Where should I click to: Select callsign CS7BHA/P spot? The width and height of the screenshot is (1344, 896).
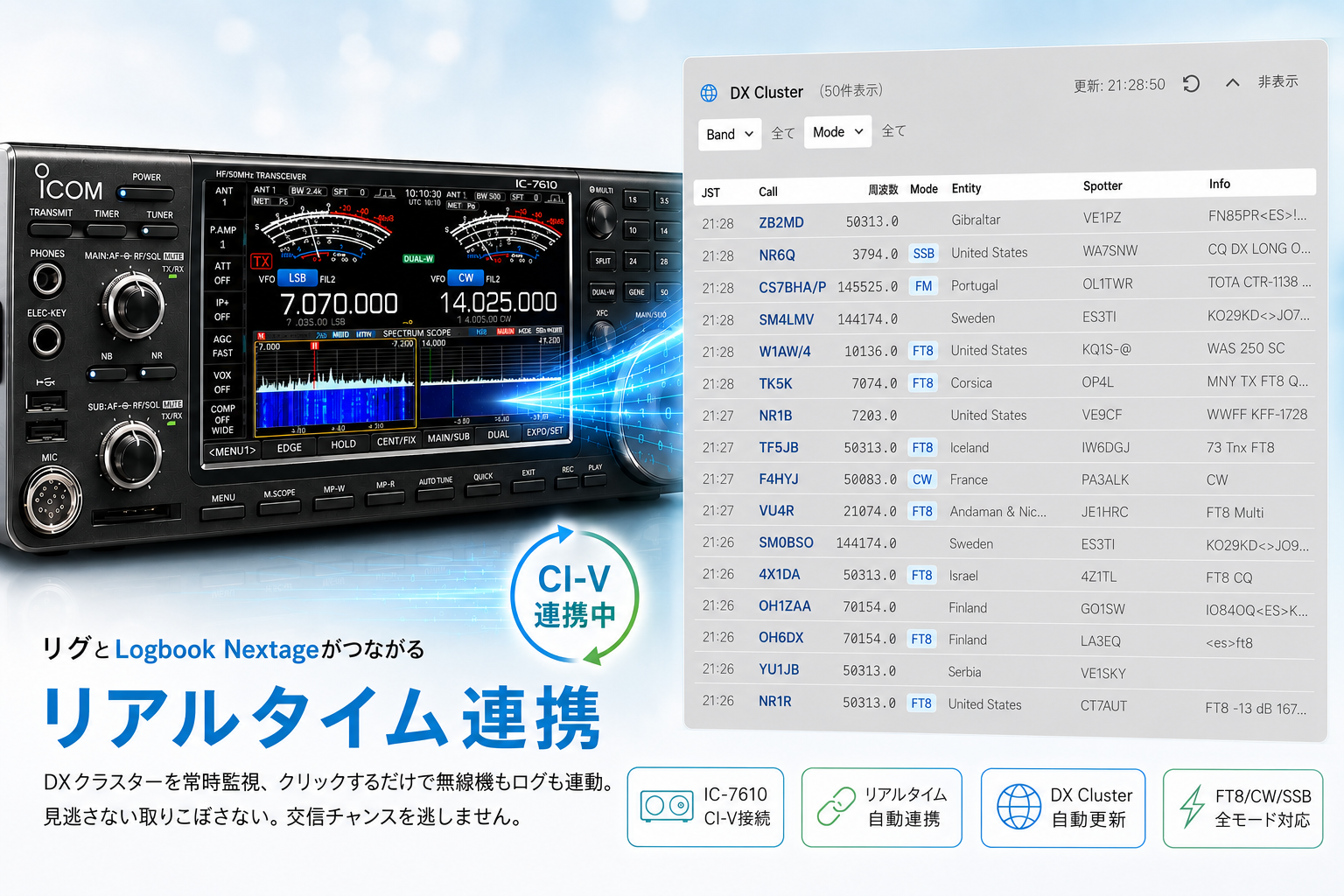point(792,287)
